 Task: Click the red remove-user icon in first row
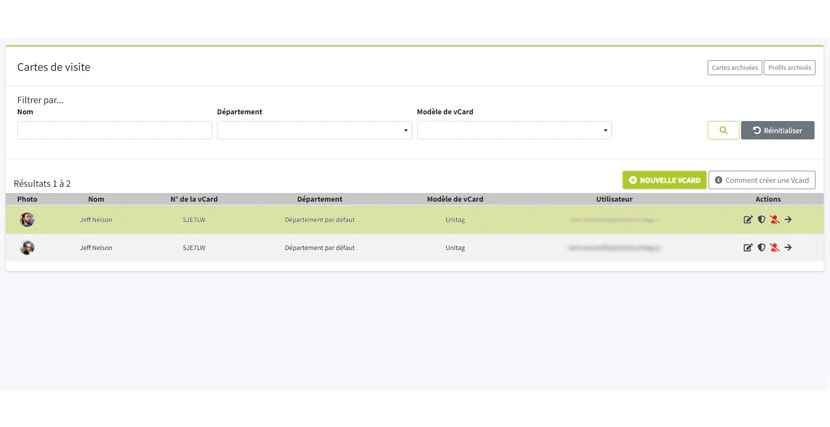pos(775,220)
